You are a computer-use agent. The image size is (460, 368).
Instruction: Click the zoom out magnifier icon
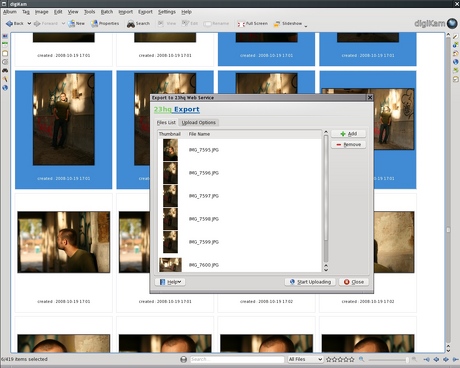tap(361, 359)
